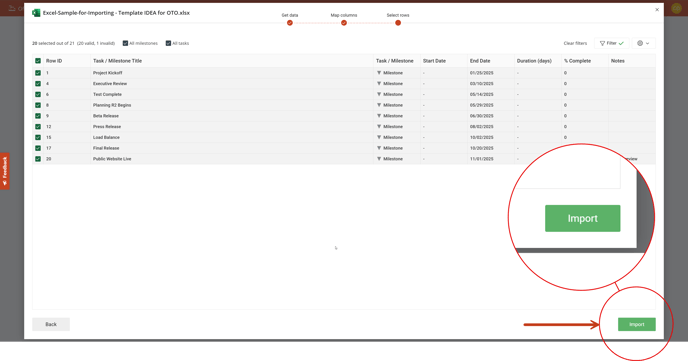Image resolution: width=688 pixels, height=361 pixels.
Task: Click the end date 03/10/2025
Action: [x=481, y=83]
